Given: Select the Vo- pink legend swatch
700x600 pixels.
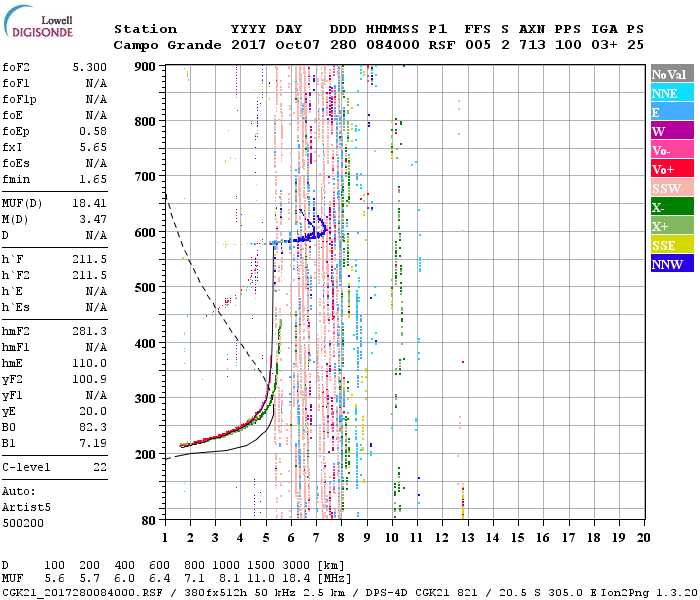Looking at the screenshot, I should [670, 151].
